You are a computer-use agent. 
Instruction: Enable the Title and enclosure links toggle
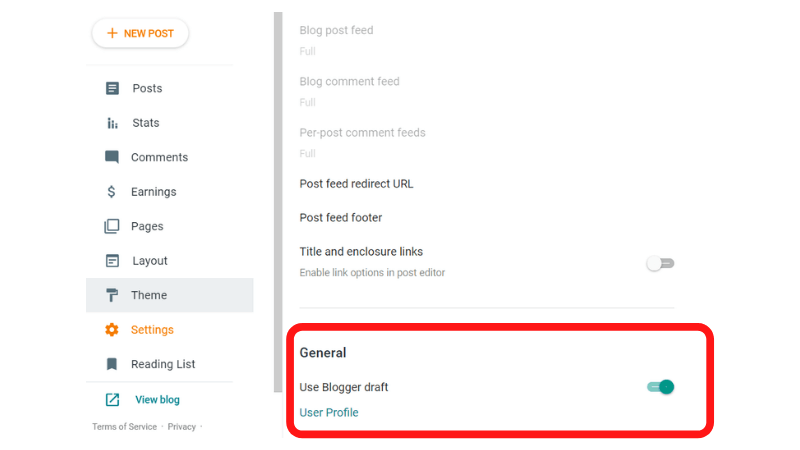click(660, 263)
